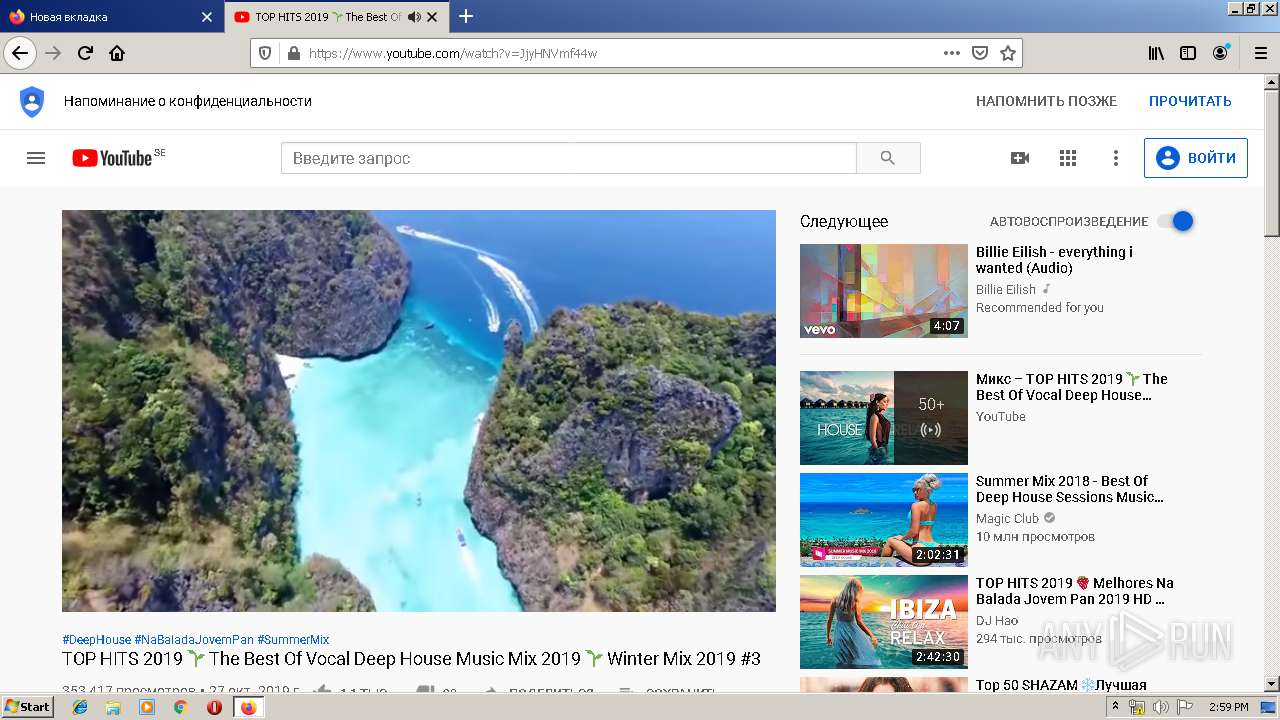Open the Firefox hamburger menu
The width and height of the screenshot is (1280, 720).
[x=1259, y=53]
